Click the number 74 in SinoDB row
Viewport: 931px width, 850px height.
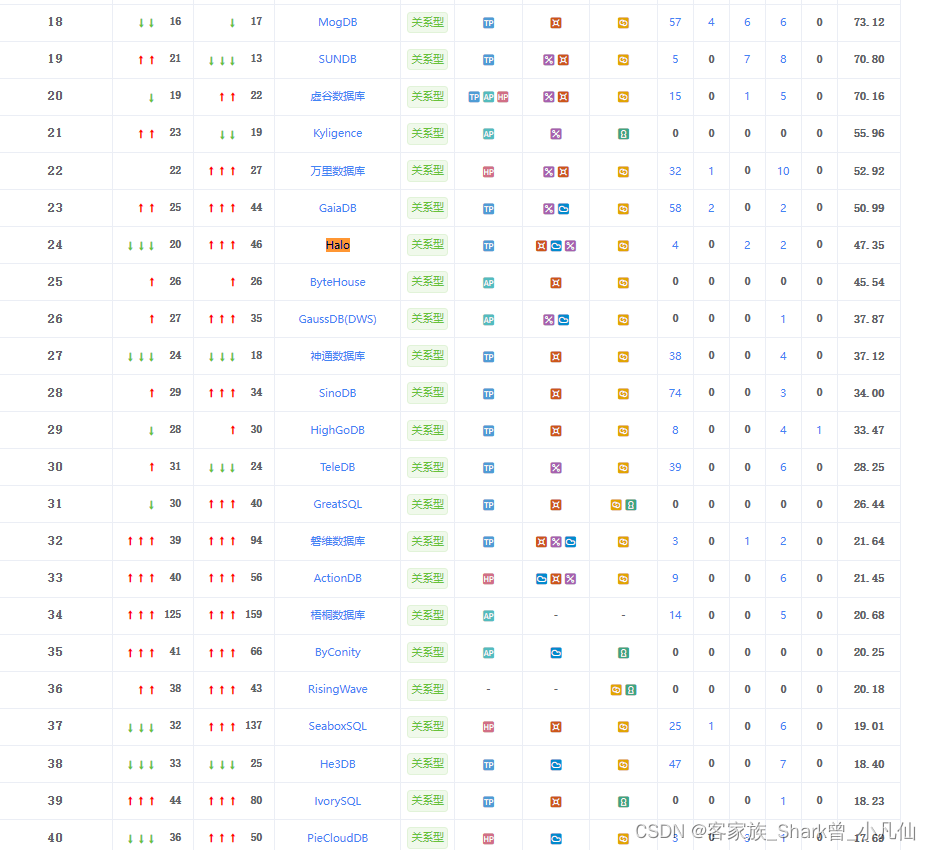point(675,393)
